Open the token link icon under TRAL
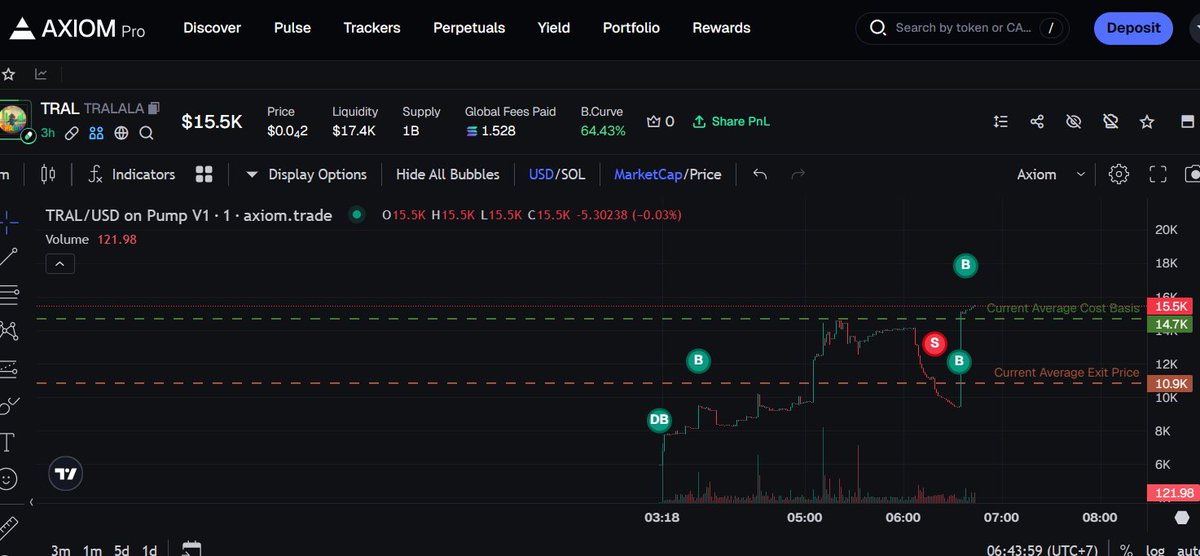The height and width of the screenshot is (556, 1200). (72, 132)
